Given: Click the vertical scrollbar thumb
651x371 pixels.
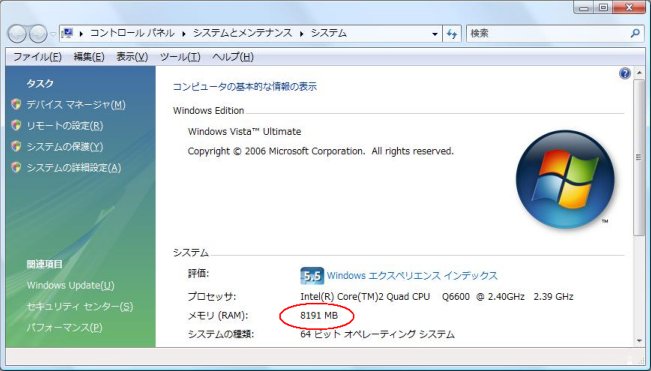Looking at the screenshot, I should [639, 158].
